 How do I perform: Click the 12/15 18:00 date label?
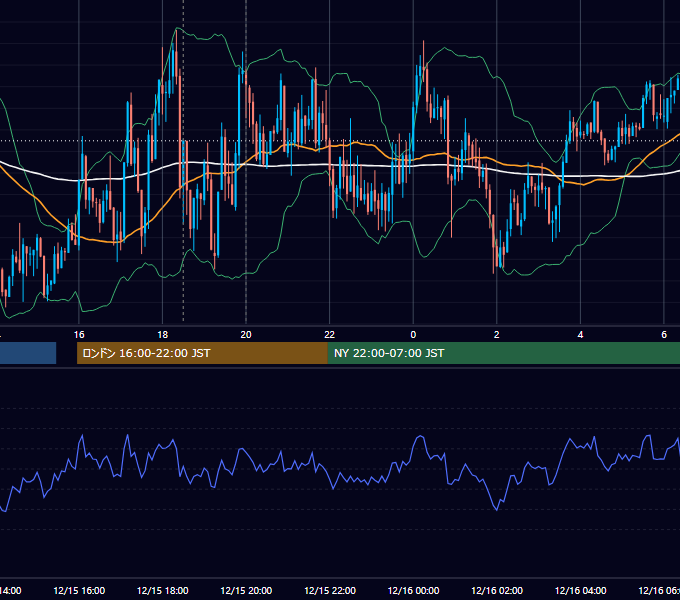click(163, 591)
